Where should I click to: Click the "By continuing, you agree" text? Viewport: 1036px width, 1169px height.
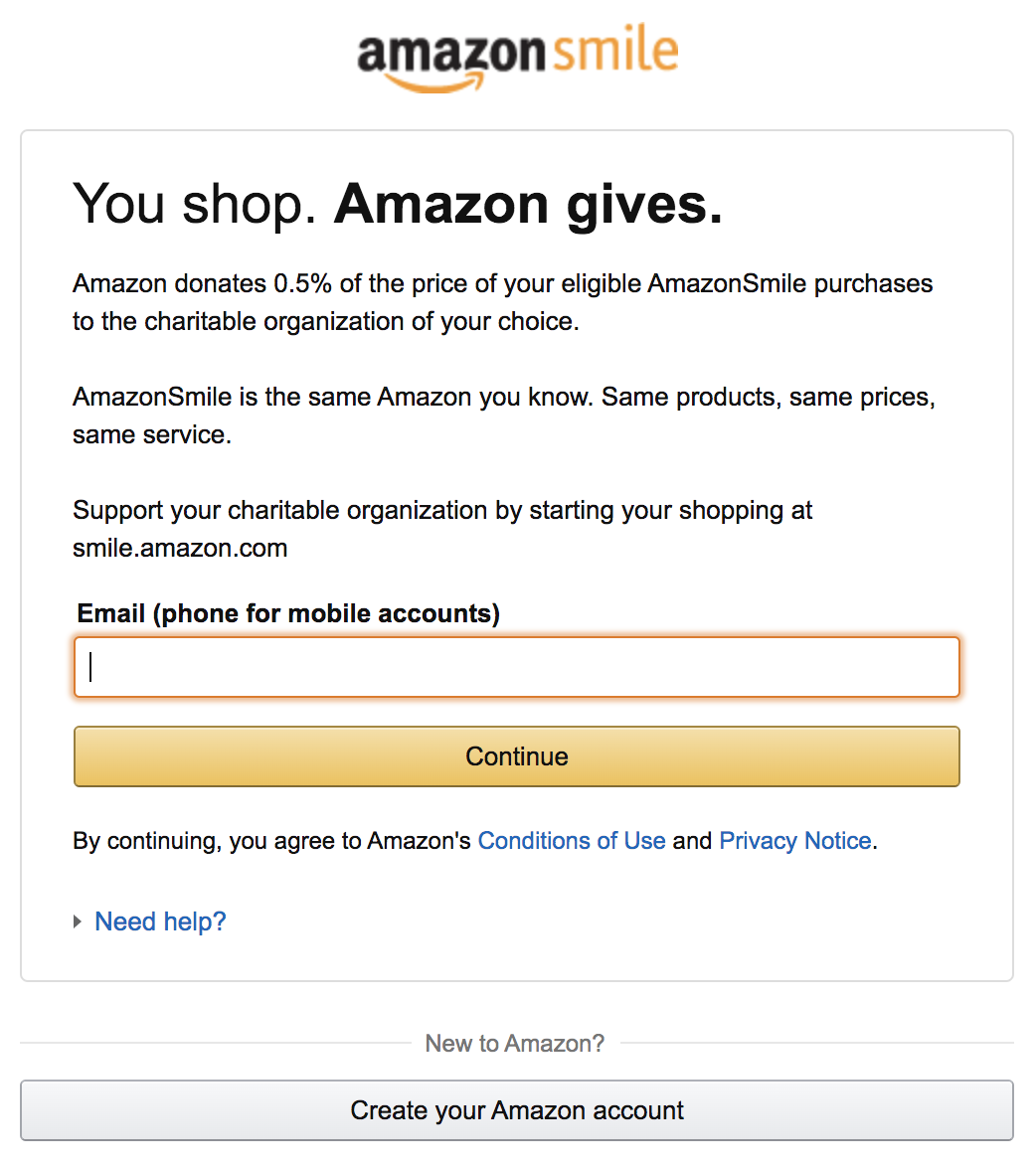click(271, 841)
